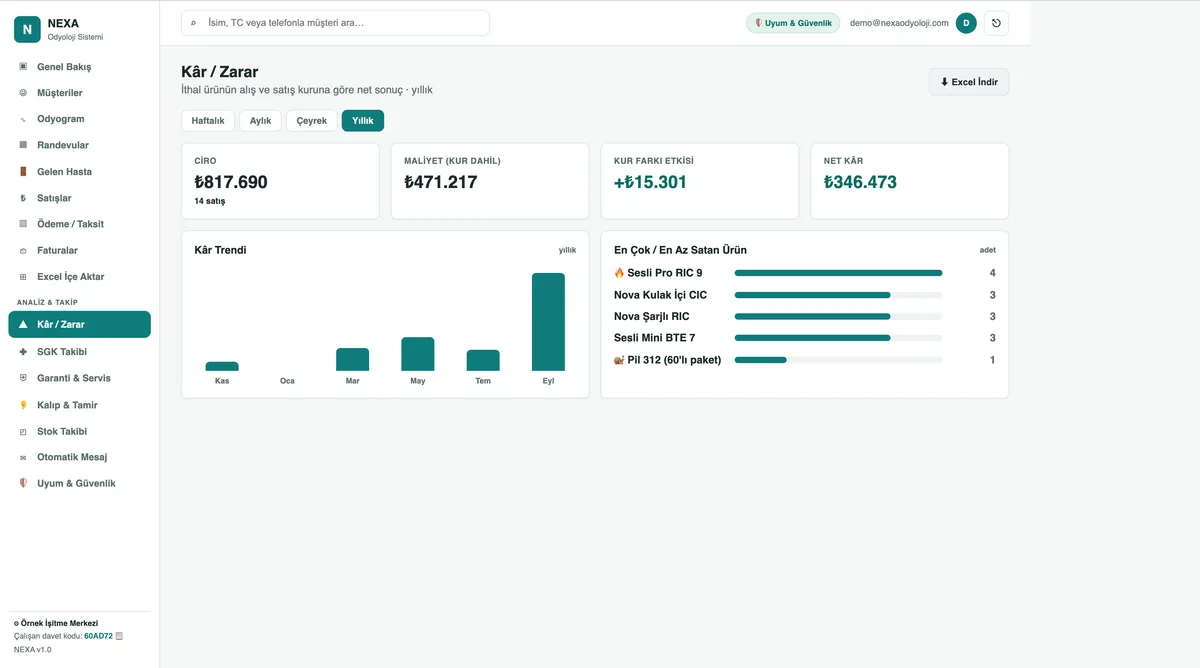Click the NEXA logo
The height and width of the screenshot is (668, 1200).
[x=27, y=29]
